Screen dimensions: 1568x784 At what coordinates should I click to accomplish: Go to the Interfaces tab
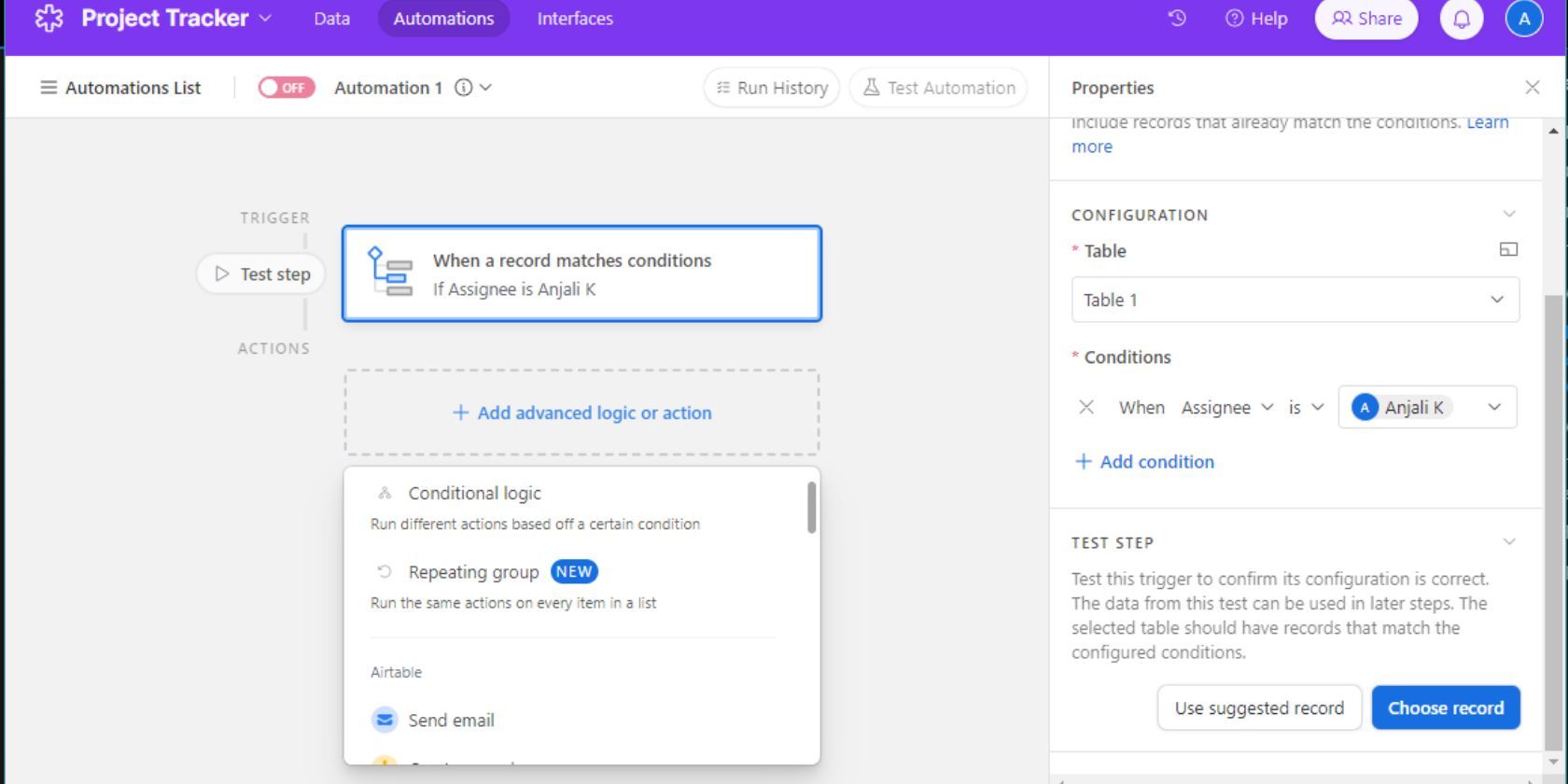click(x=575, y=18)
